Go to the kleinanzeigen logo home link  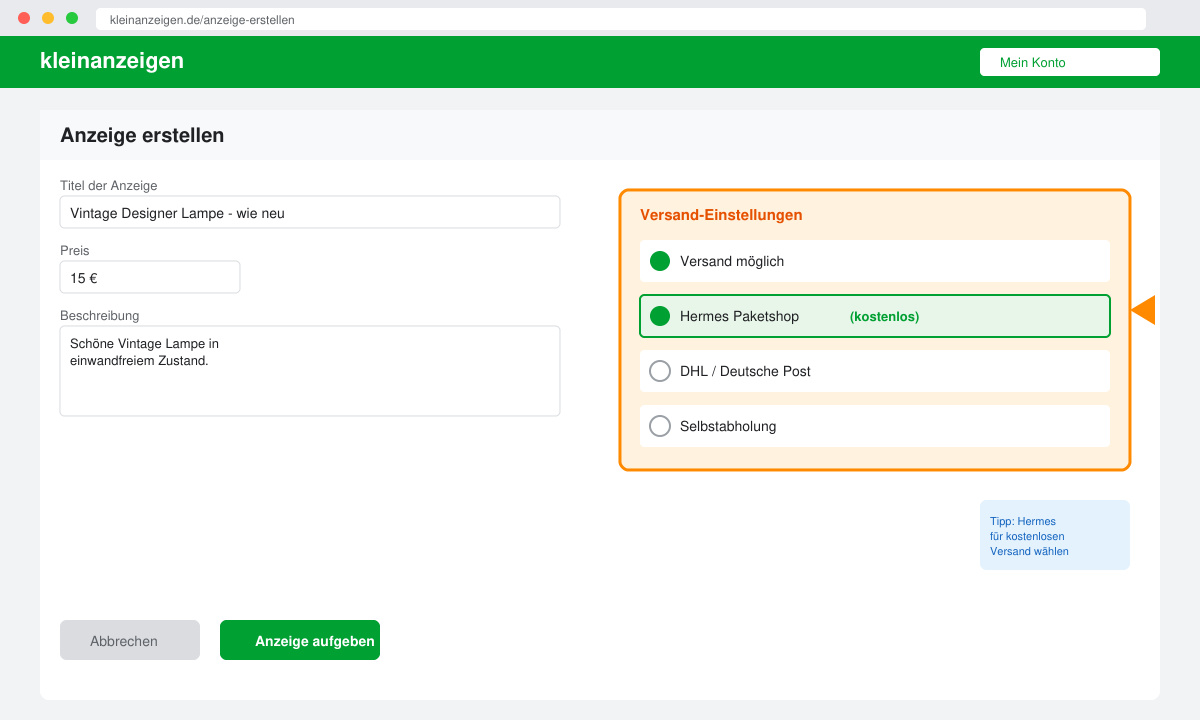112,60
